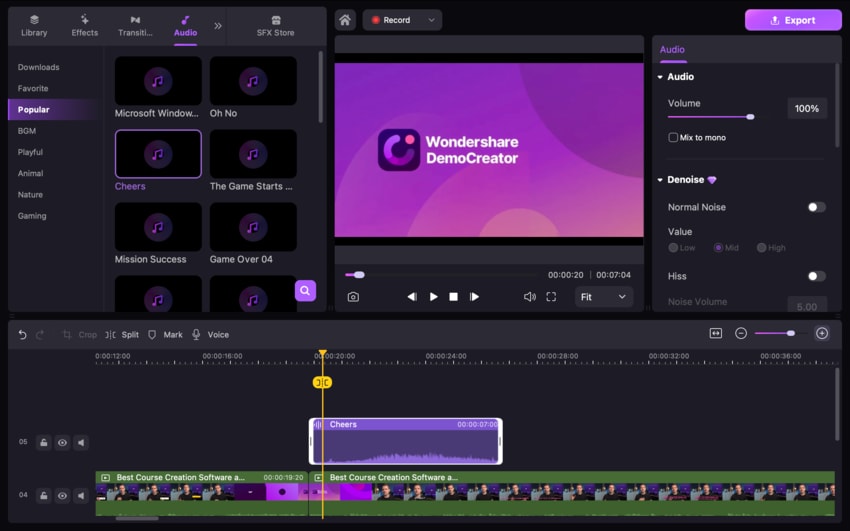Select Oh No sound thumbnail
The height and width of the screenshot is (531, 850).
tap(253, 81)
